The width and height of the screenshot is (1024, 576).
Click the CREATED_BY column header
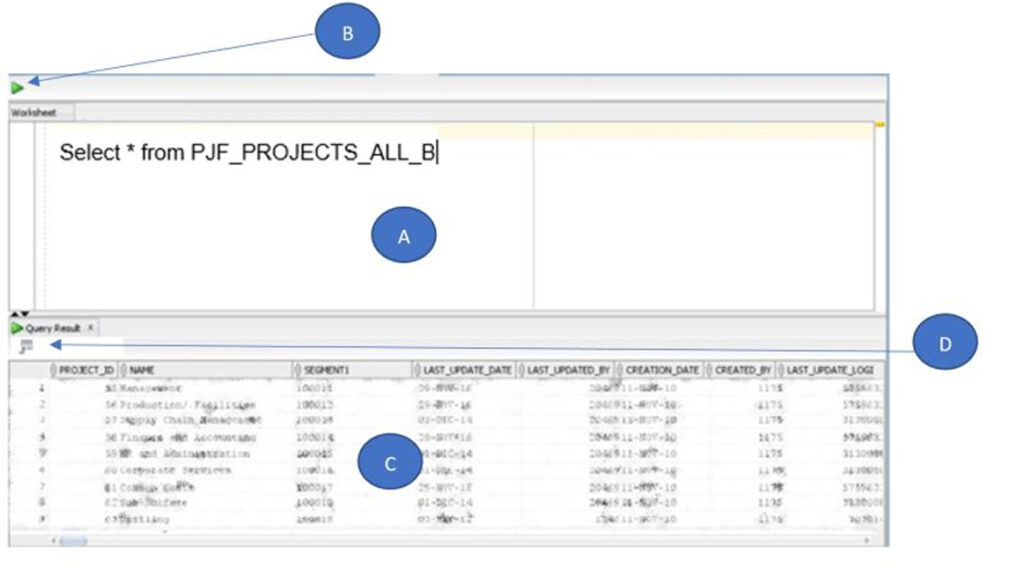[743, 370]
